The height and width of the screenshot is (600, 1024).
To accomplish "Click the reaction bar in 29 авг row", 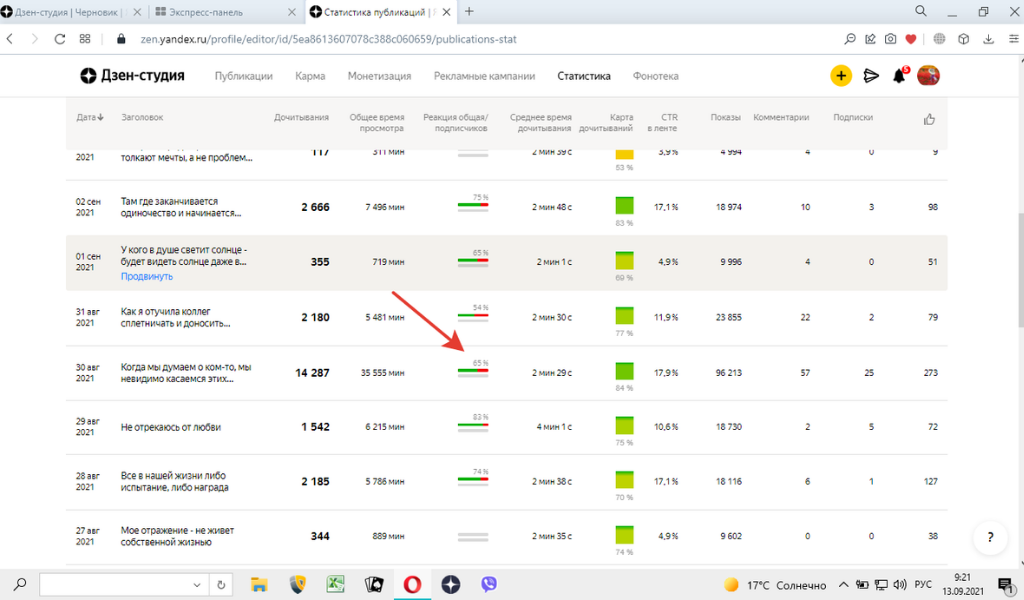I will (473, 428).
